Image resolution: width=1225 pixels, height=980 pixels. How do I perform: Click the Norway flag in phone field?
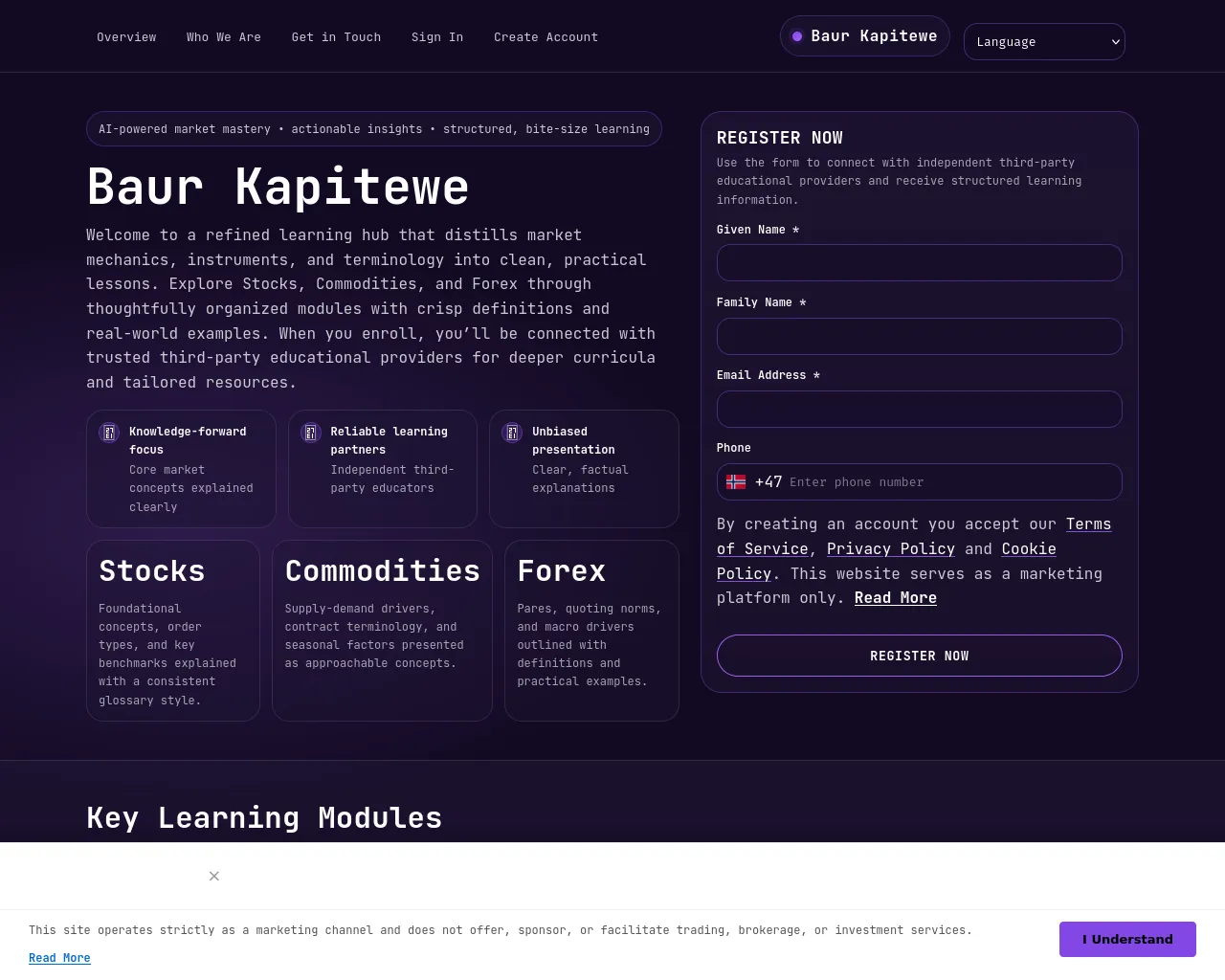736,482
